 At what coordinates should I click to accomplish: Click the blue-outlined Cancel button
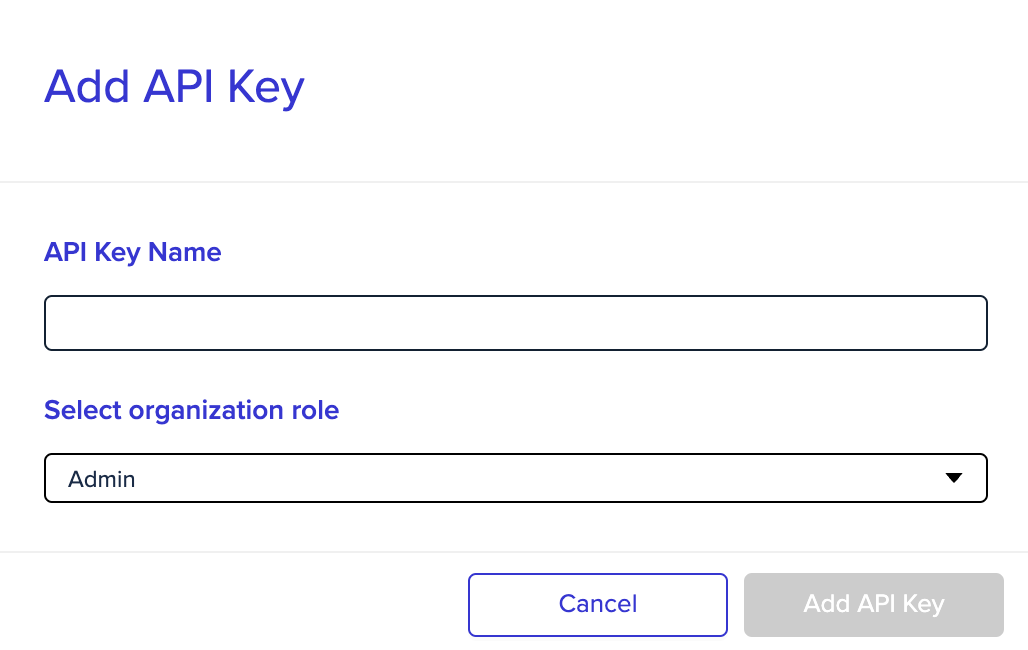click(598, 605)
